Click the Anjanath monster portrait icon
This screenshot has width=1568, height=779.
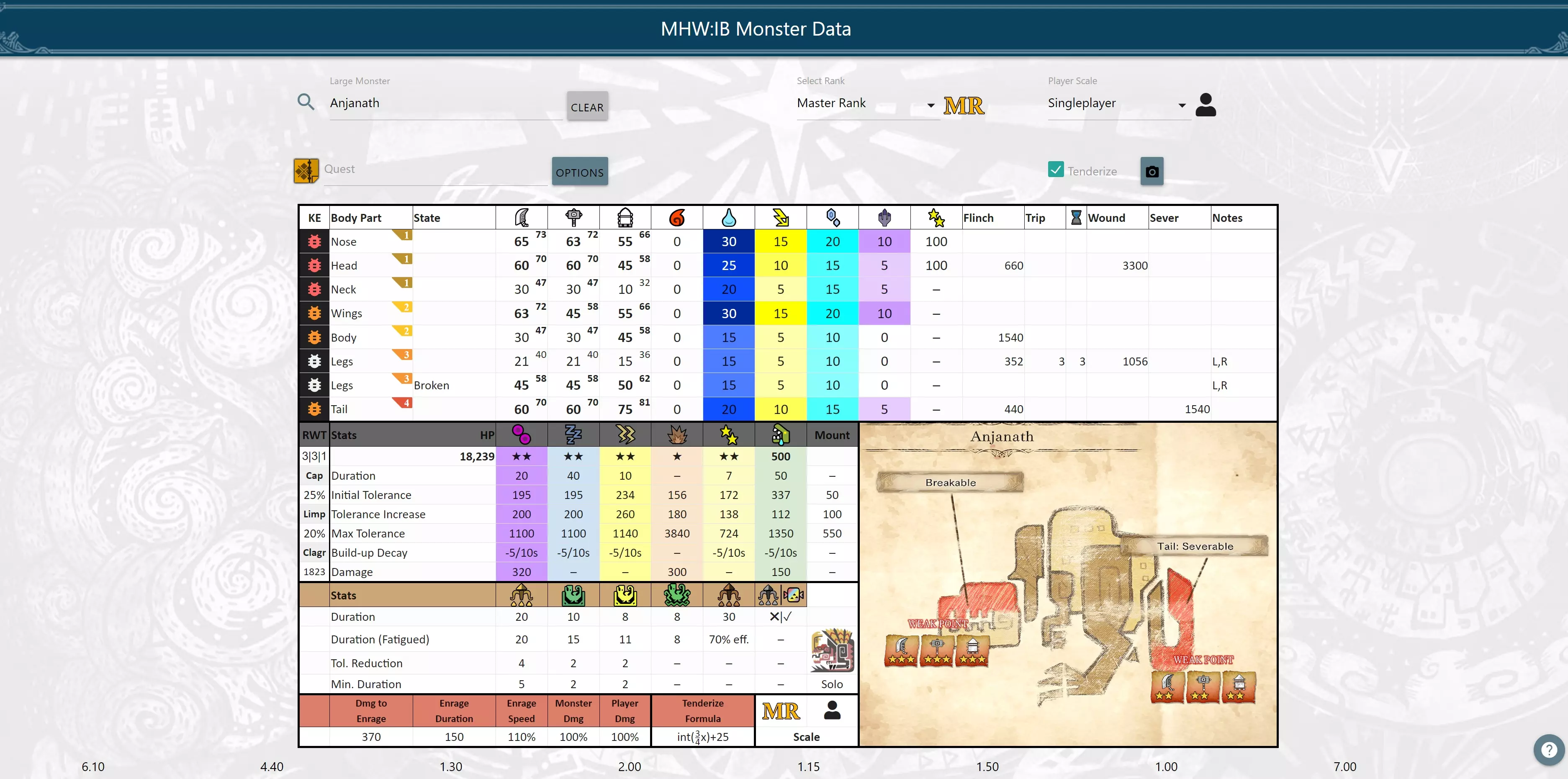832,651
